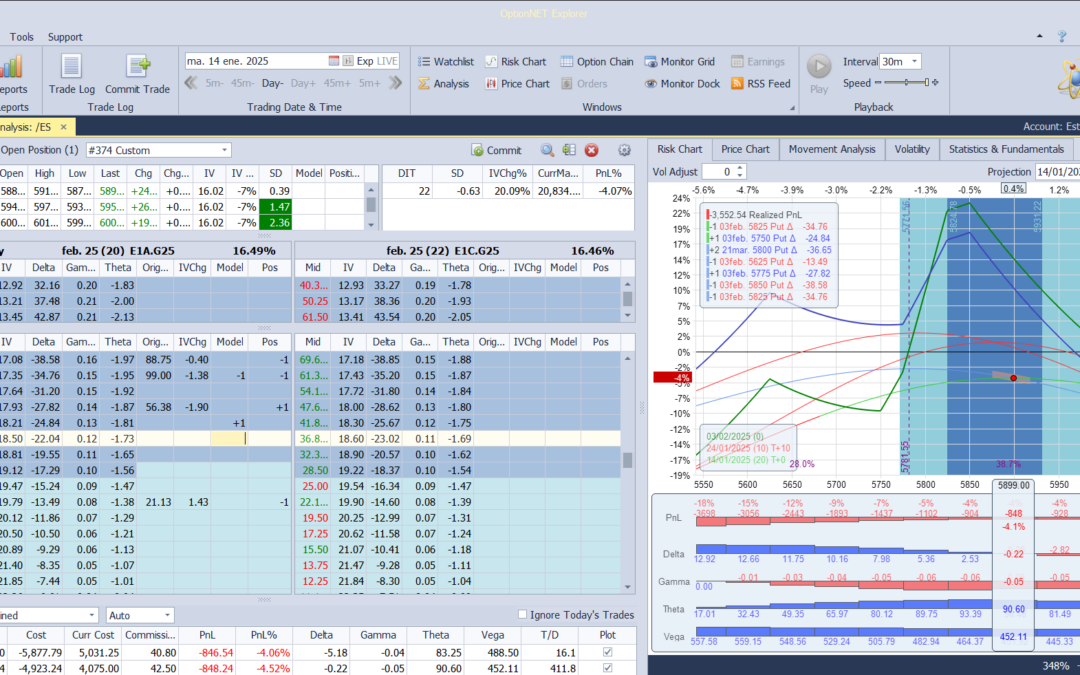Select the 03/02/2025 (0) legend entry
Screen dimensions: 1080x675
(x=733, y=437)
